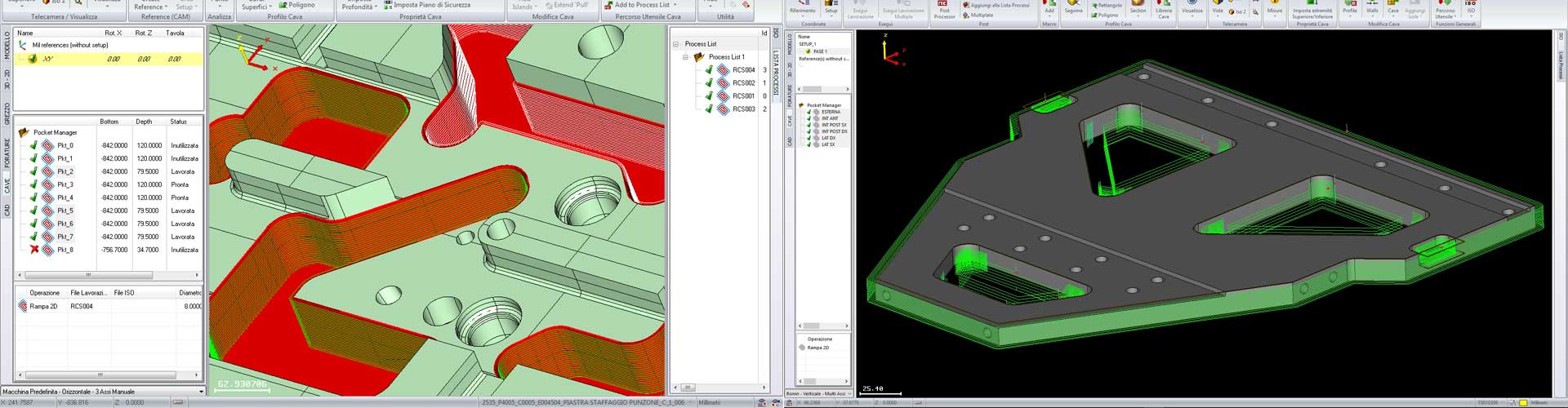Screen dimensions: 1568x408
Task: Toggle the green check mark of Pkt_4
Action: click(x=33, y=197)
